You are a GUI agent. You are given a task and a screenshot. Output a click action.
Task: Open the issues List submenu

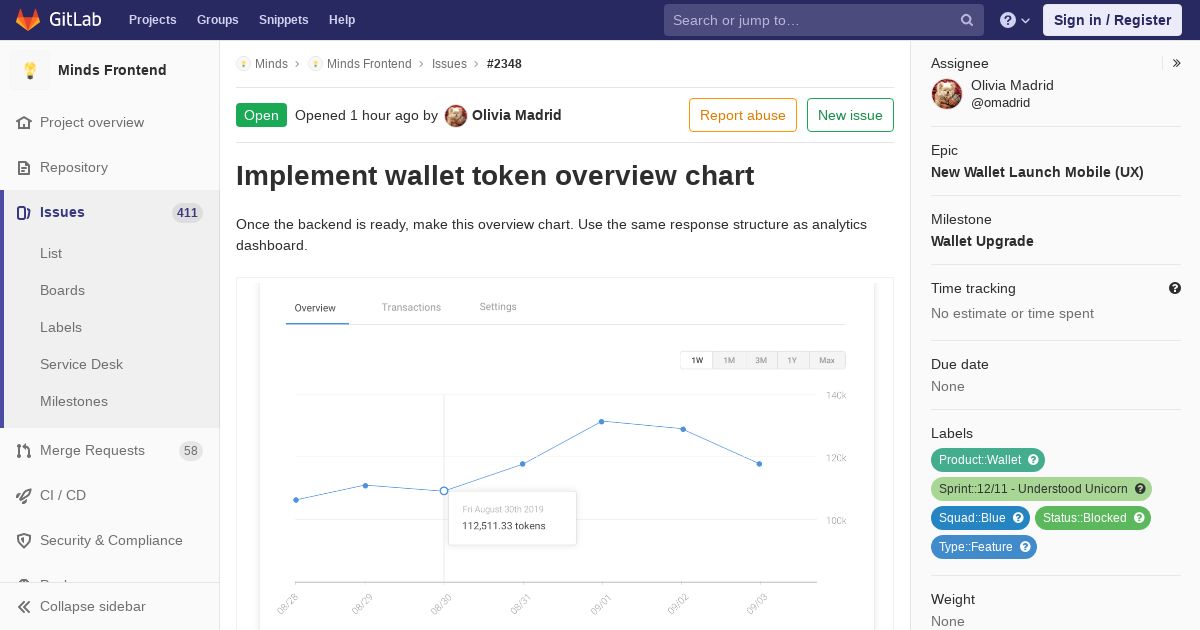point(51,254)
